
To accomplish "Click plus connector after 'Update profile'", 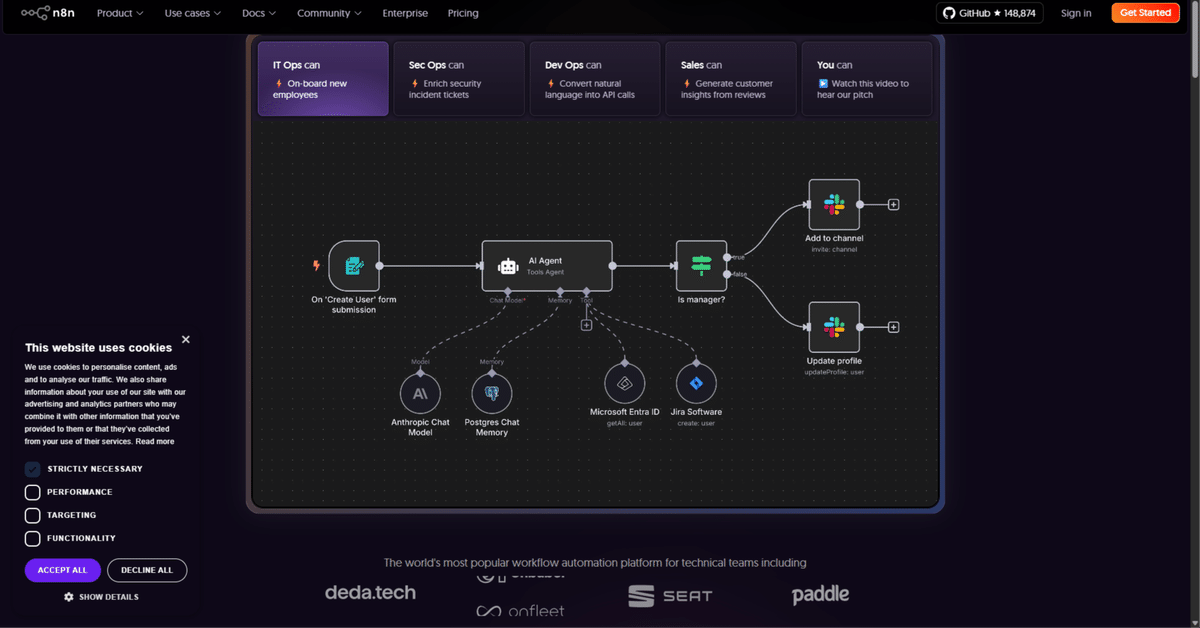I will click(x=894, y=327).
